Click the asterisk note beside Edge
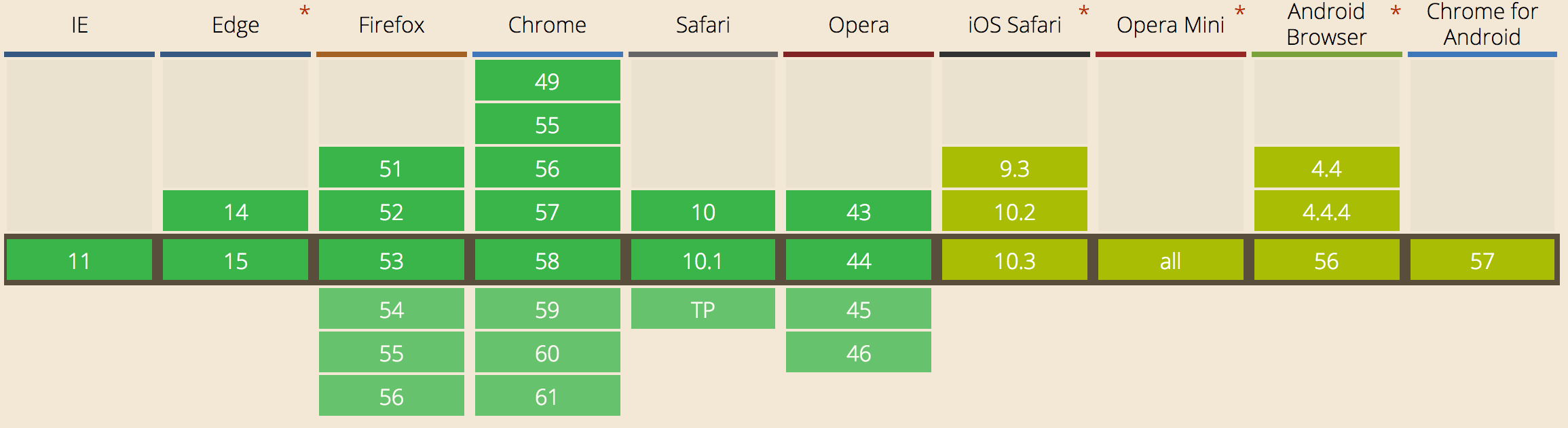Screen dimensions: 1568x428 (305, 12)
